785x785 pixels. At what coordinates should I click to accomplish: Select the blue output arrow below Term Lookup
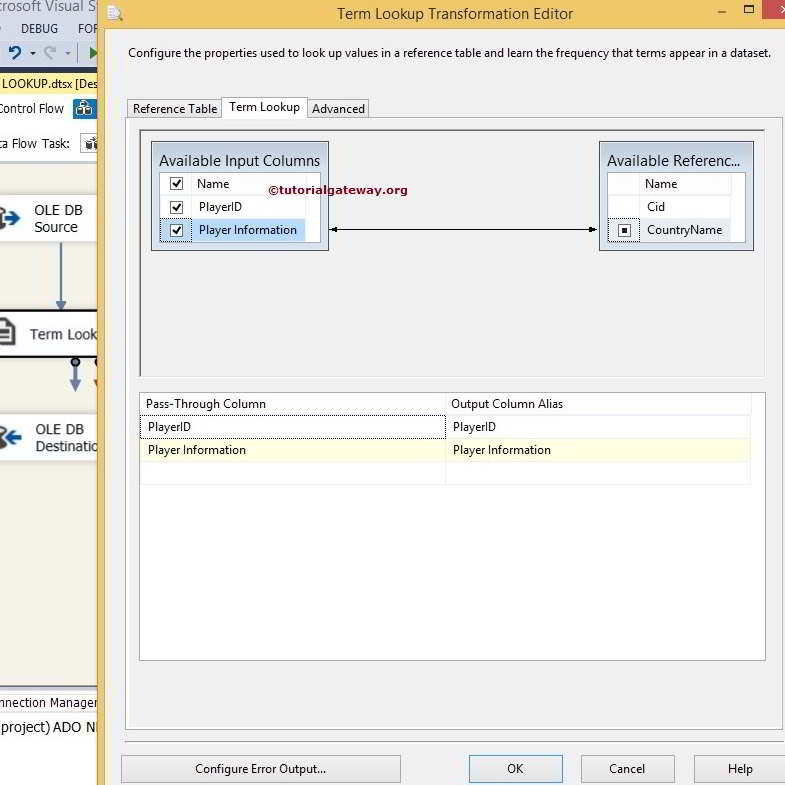75,374
